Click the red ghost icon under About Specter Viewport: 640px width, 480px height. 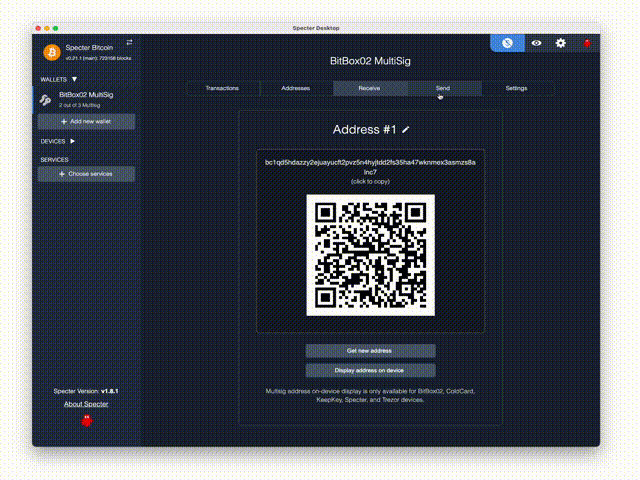click(87, 421)
